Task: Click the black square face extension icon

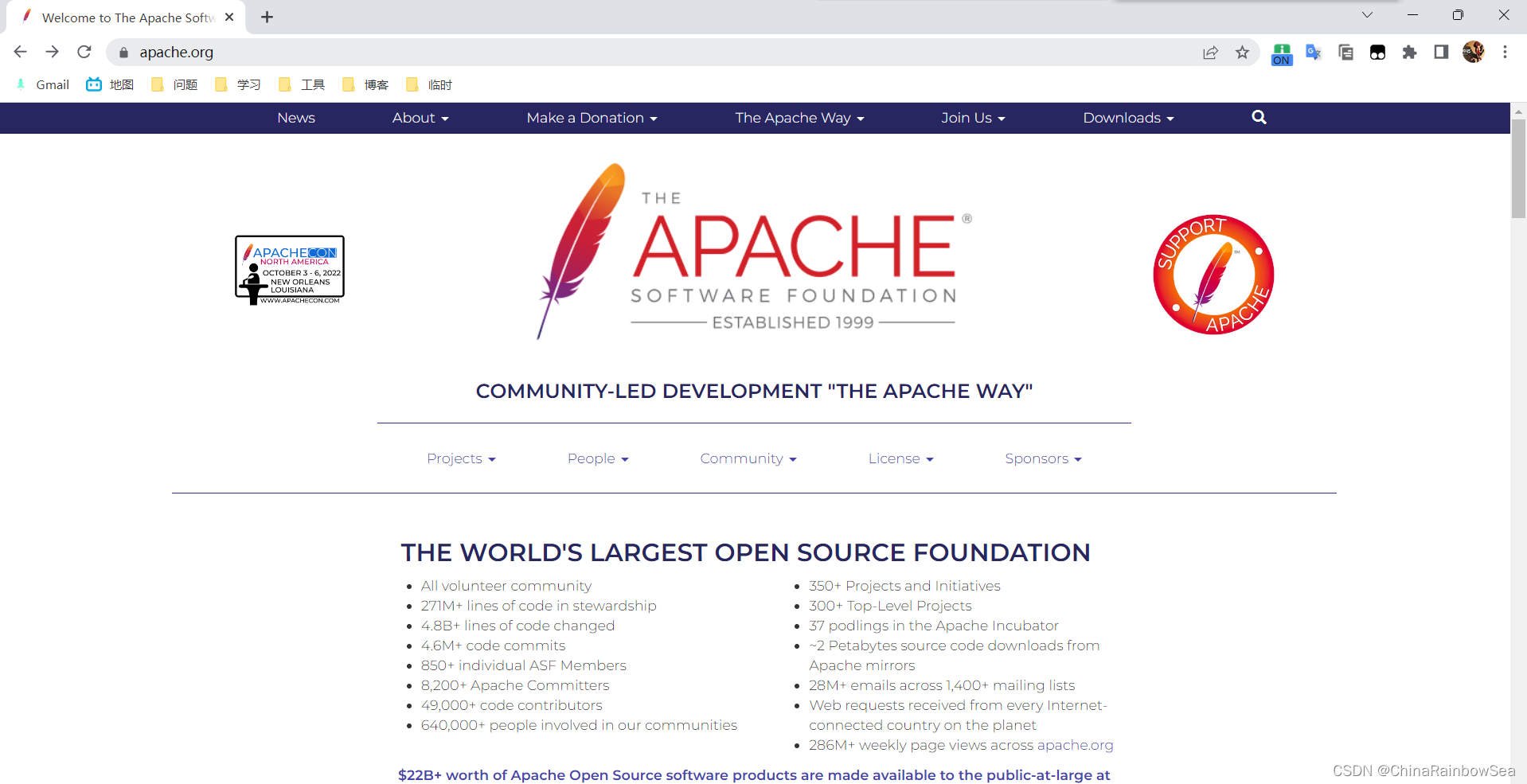Action: point(1377,53)
